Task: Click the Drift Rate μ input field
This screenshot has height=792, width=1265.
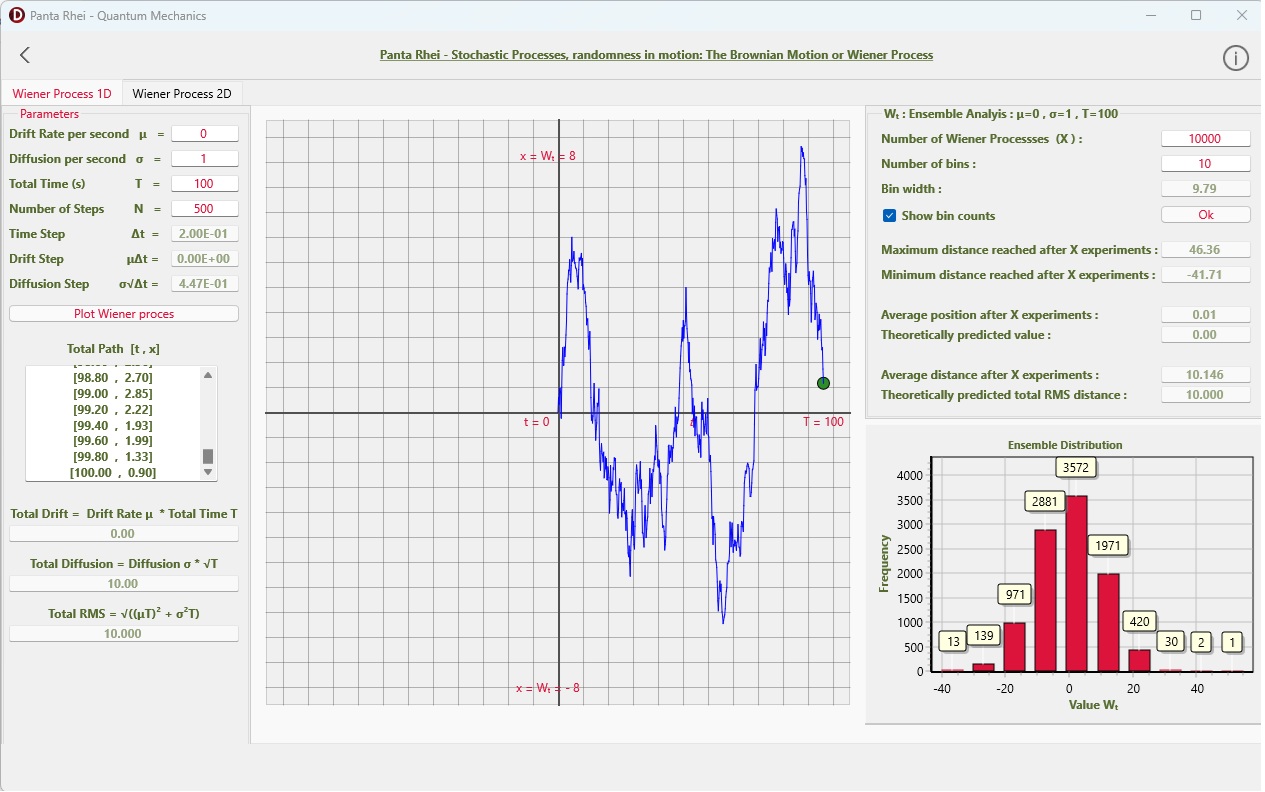Action: (x=204, y=134)
